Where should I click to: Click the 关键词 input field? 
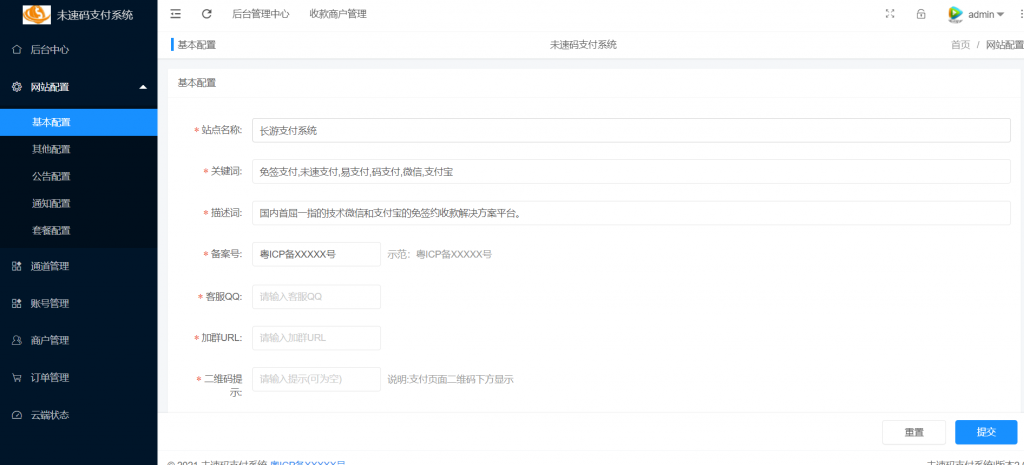tap(632, 172)
